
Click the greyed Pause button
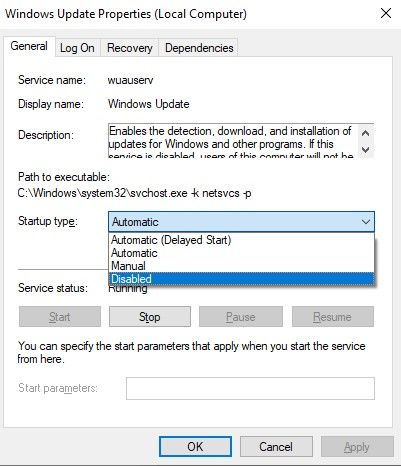point(241,317)
